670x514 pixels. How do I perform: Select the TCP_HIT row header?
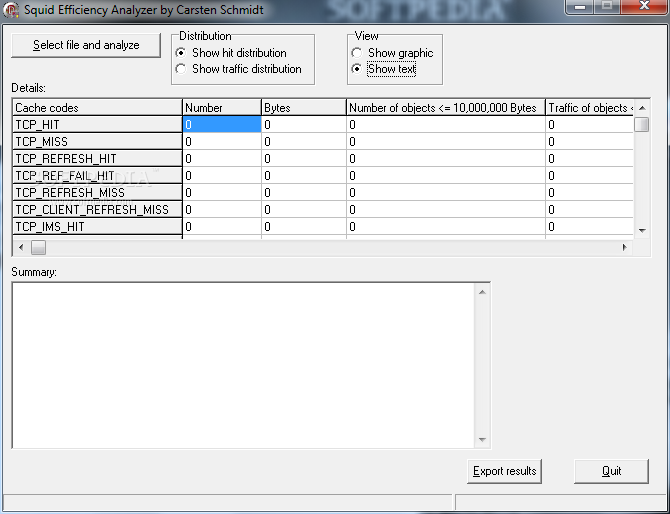pyautogui.click(x=97, y=124)
